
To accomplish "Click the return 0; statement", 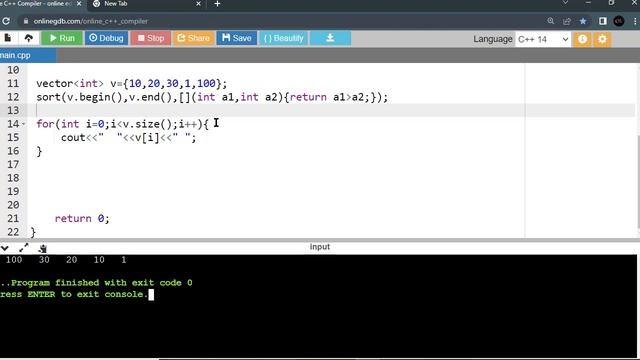I will pos(82,219).
